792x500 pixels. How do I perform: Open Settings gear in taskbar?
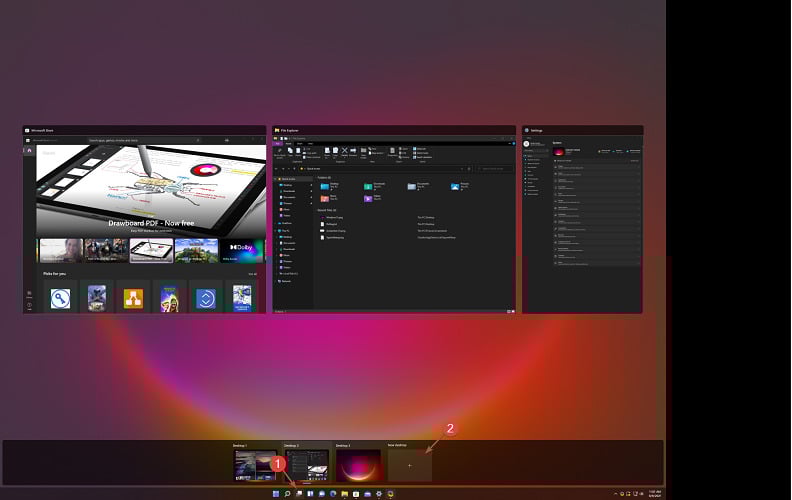coord(379,494)
